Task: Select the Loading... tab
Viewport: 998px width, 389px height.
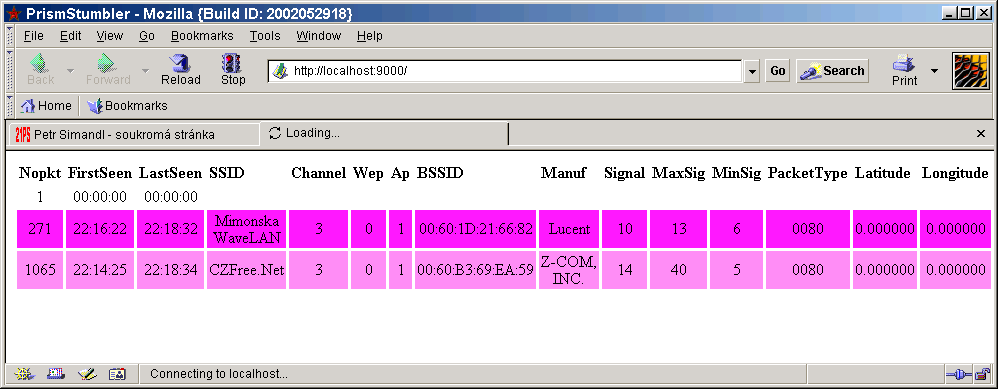Action: click(384, 133)
